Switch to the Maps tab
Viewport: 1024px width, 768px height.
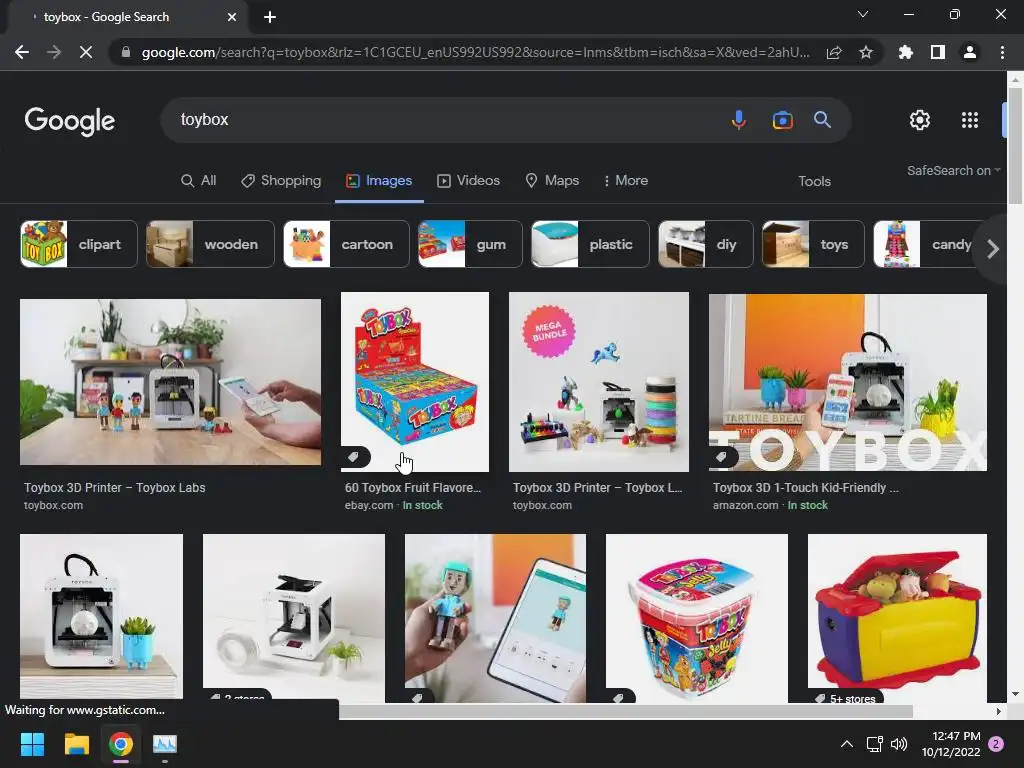(552, 181)
